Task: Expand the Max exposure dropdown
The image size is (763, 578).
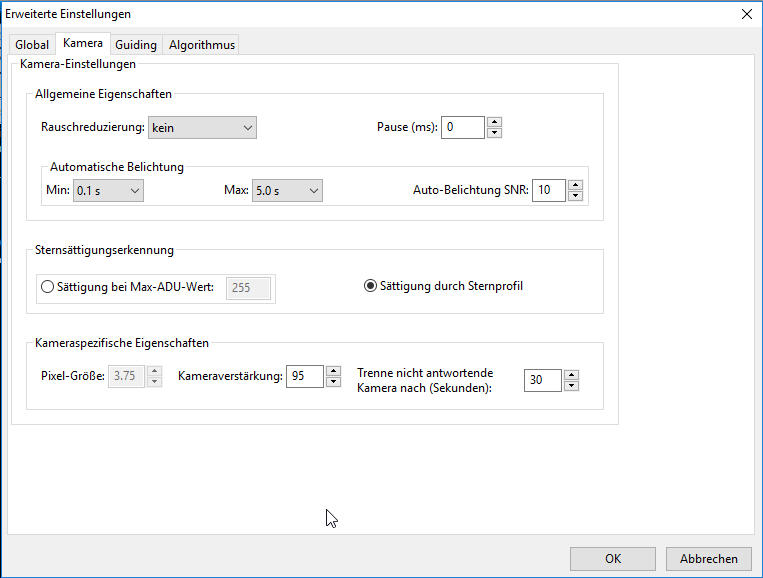Action: point(287,190)
